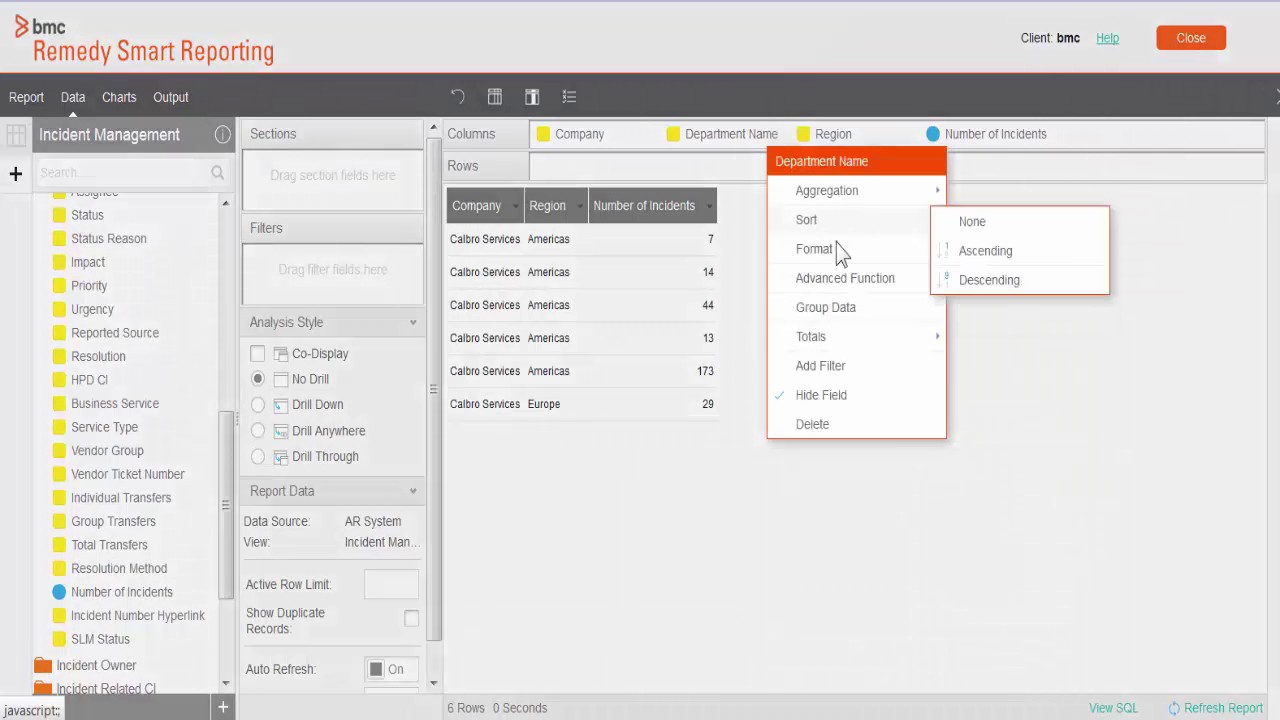Click the Co-Display style icon

click(x=281, y=354)
